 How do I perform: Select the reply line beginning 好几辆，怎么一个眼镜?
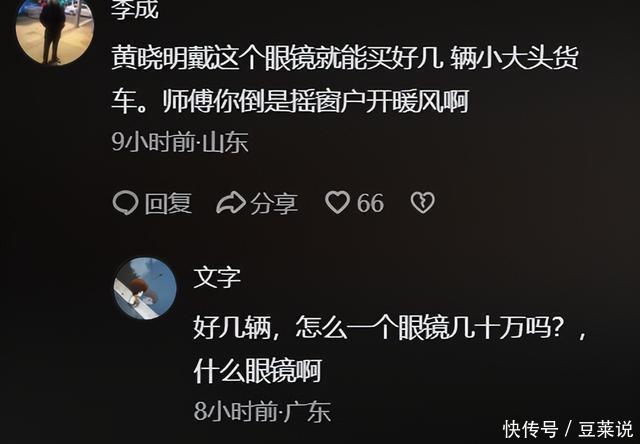point(390,329)
